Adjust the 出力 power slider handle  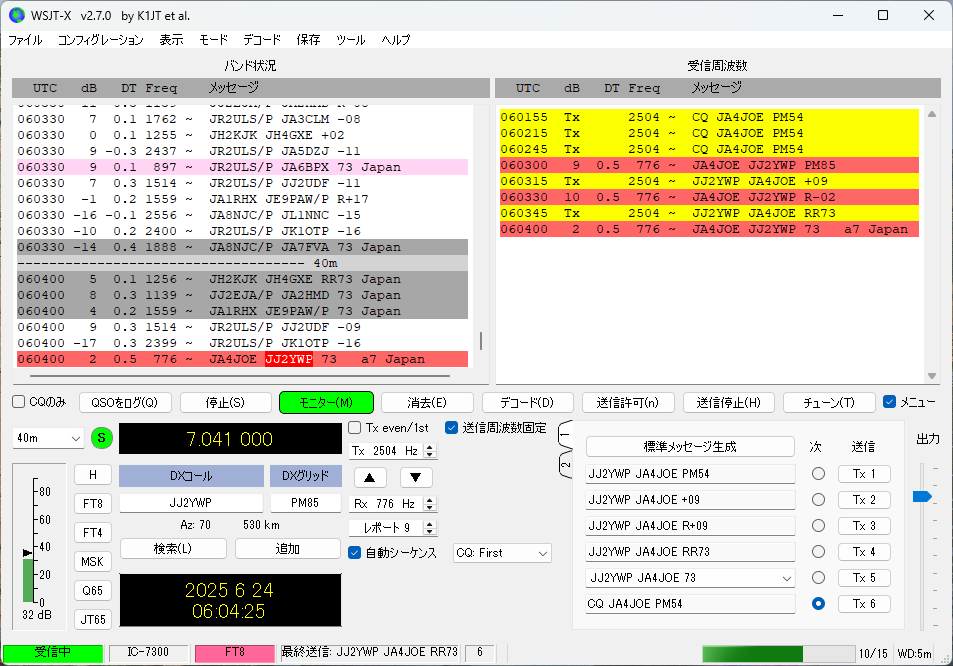[x=922, y=496]
